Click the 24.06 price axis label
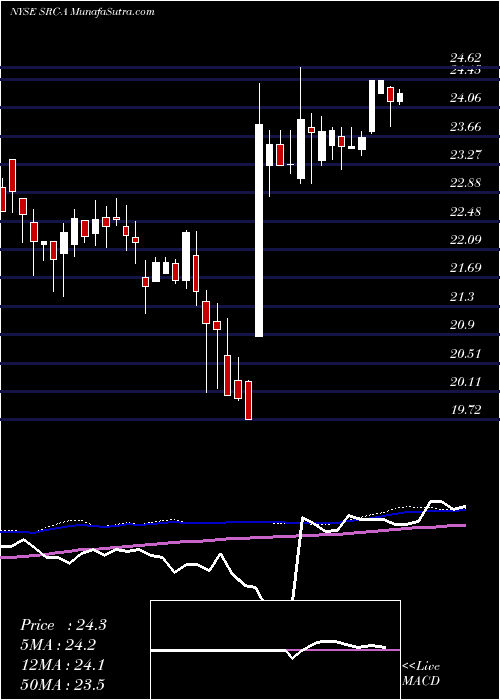The width and height of the screenshot is (500, 700). [466, 98]
